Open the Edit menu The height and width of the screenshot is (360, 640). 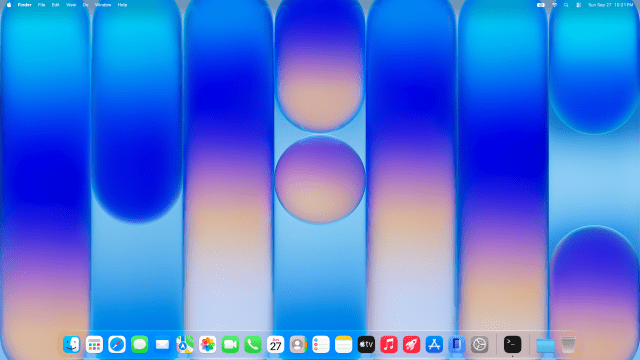coord(56,5)
